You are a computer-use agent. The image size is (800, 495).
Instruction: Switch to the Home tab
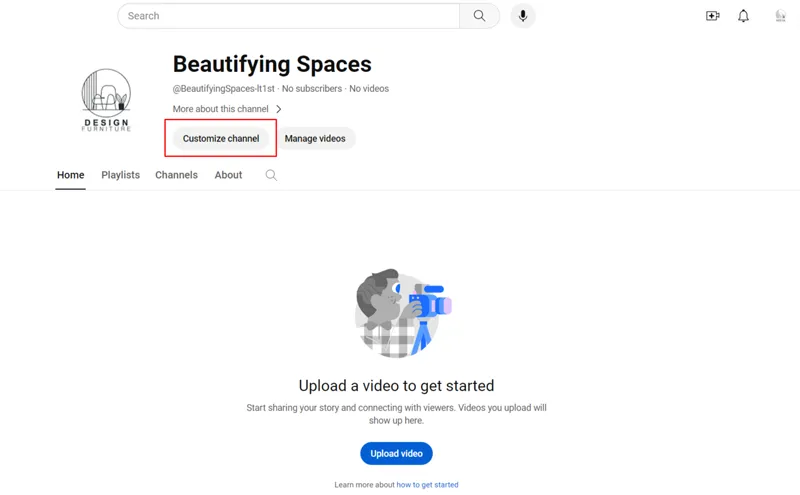70,175
